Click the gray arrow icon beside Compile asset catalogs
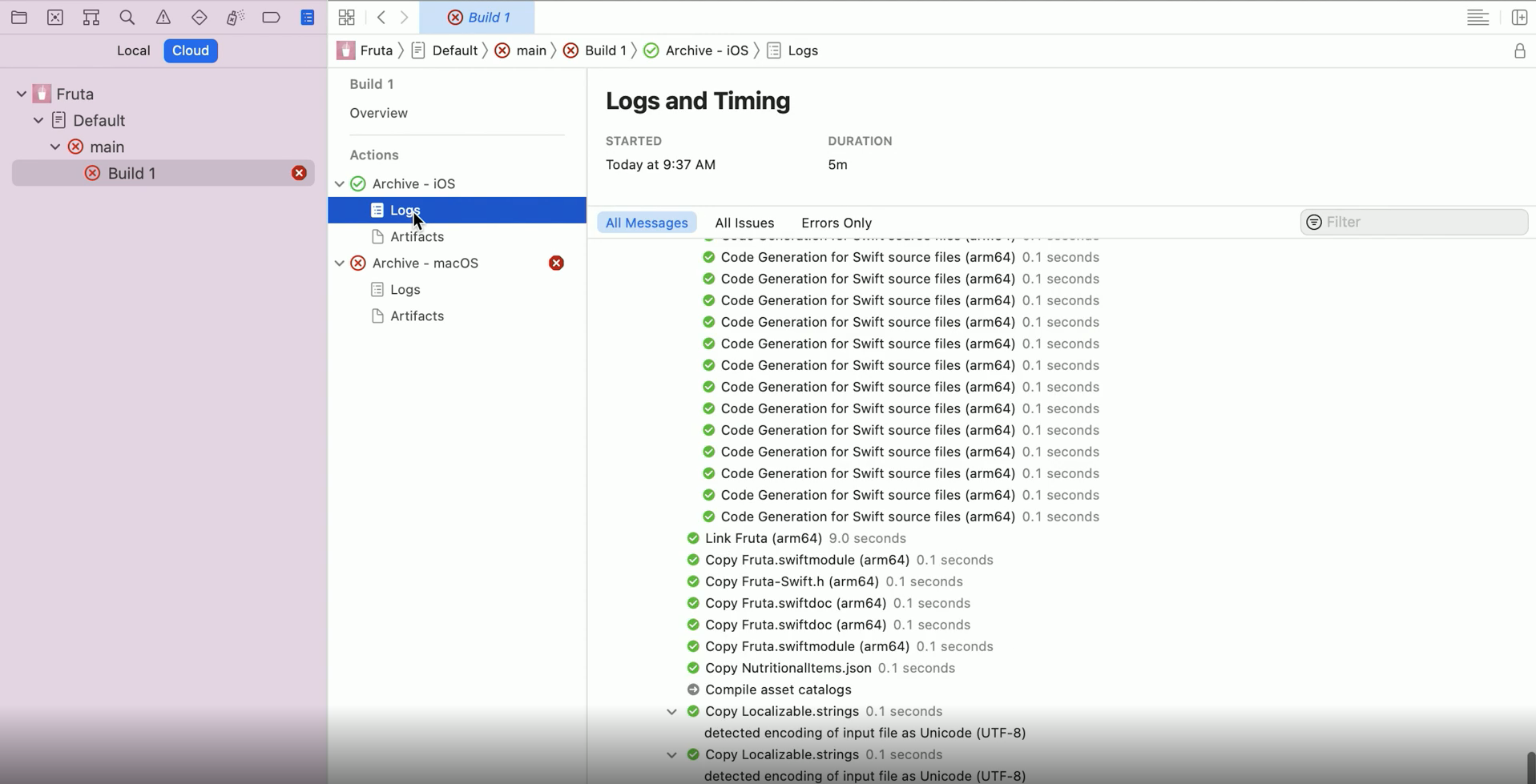The image size is (1536, 784). point(693,690)
